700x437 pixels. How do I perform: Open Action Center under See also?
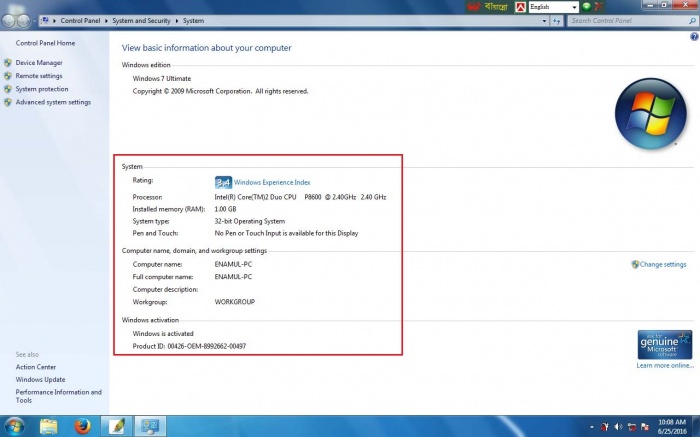point(36,367)
